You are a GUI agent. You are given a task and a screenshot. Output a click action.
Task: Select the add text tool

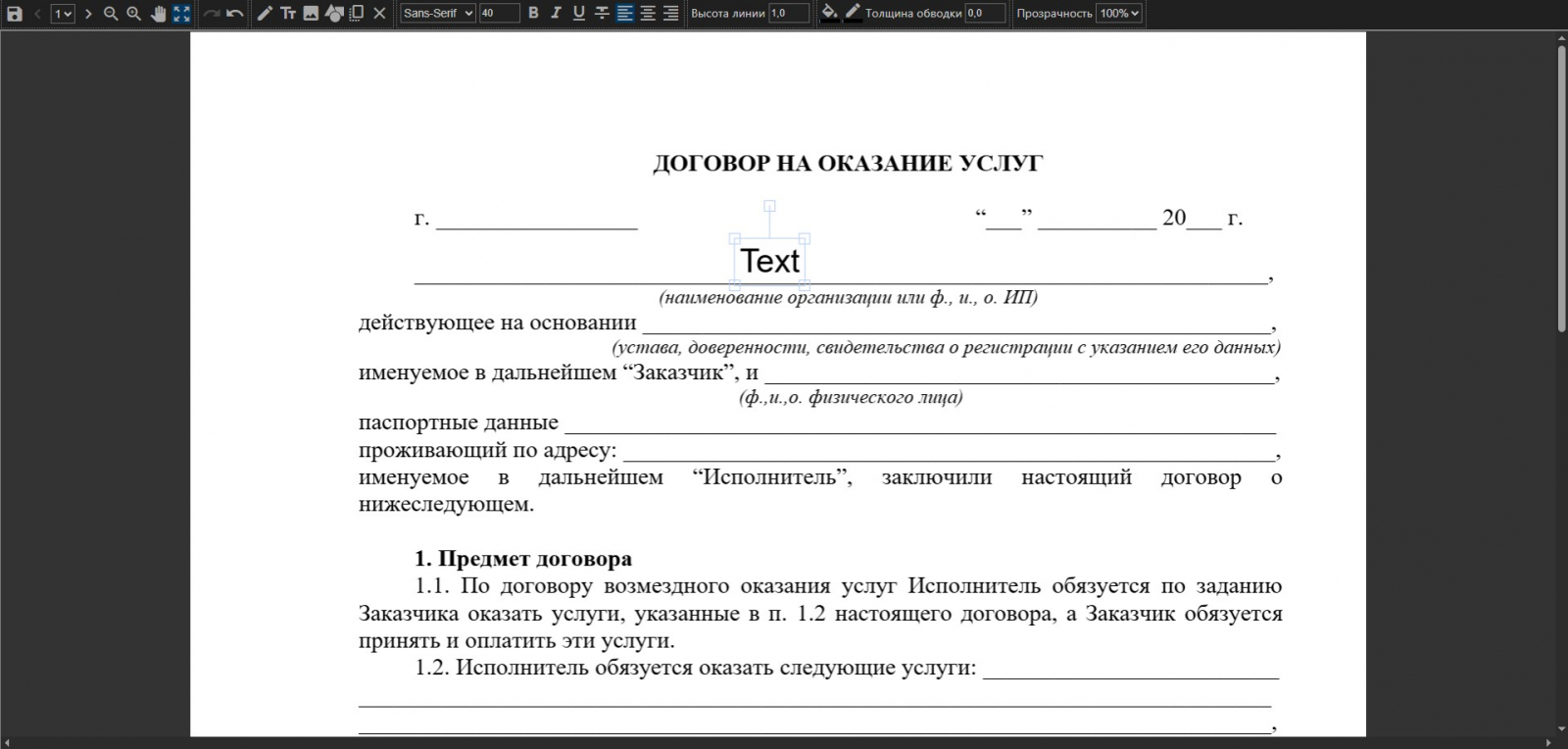click(288, 14)
